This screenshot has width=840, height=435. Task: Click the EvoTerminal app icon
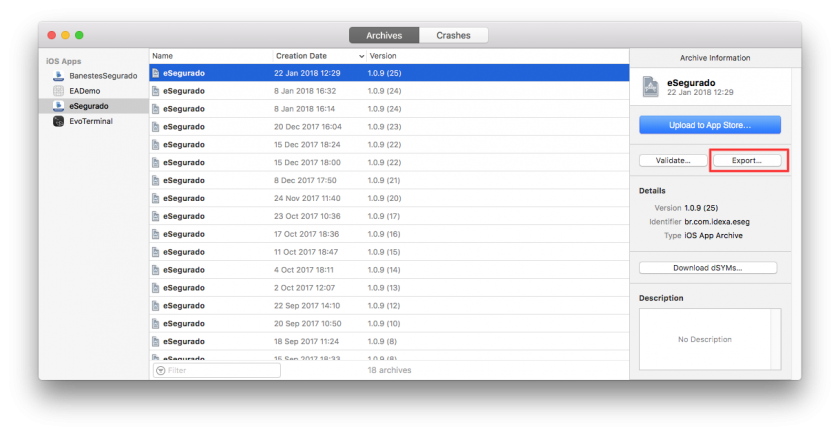pyautogui.click(x=60, y=121)
